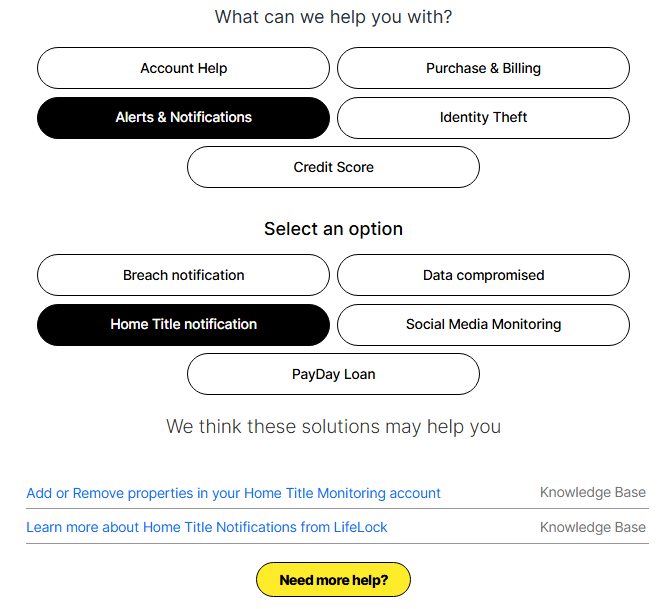Screen dimensions: 660x609
Task: Choose the Purchase & Billing topic
Action: click(483, 68)
